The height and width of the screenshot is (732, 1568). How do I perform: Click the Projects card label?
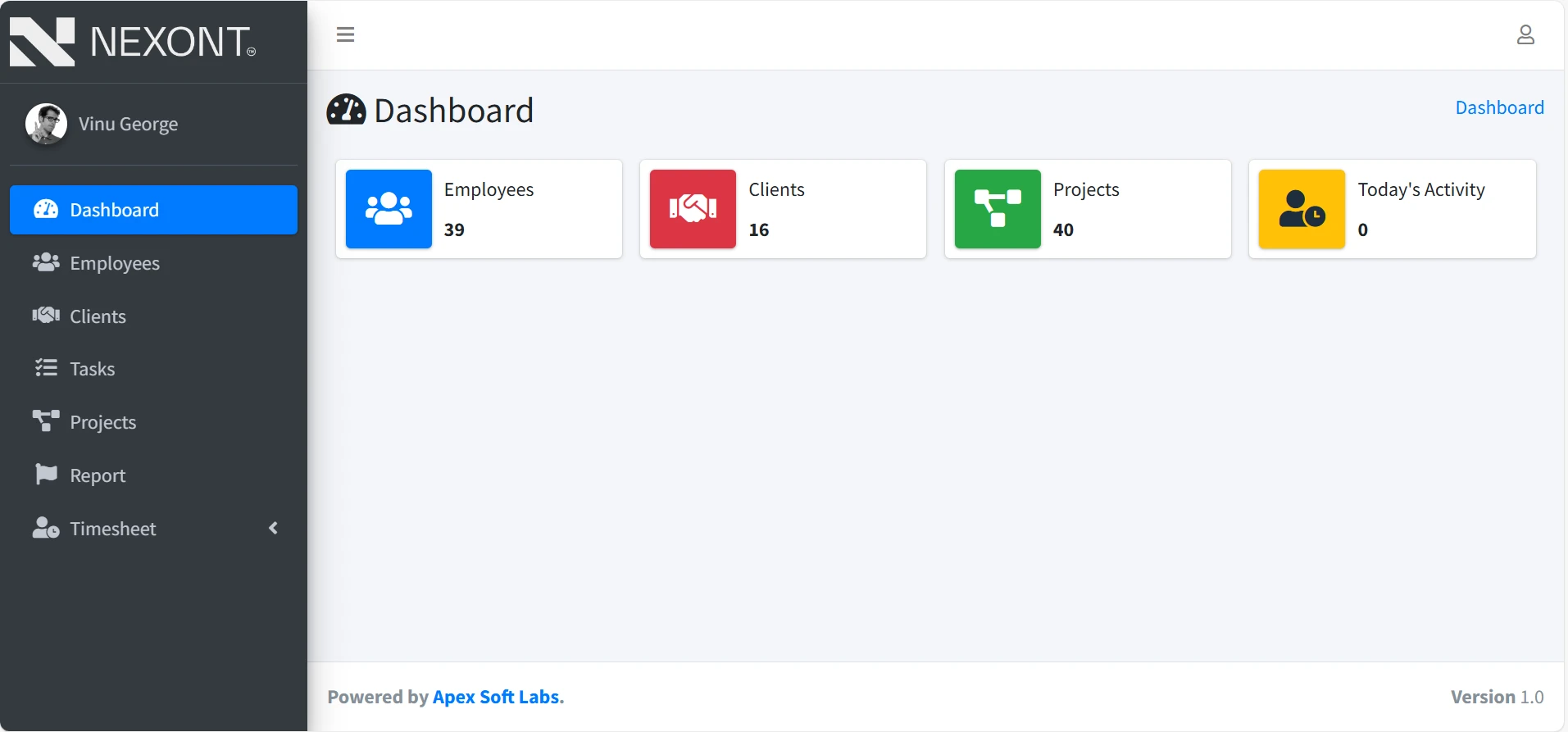(x=1086, y=189)
